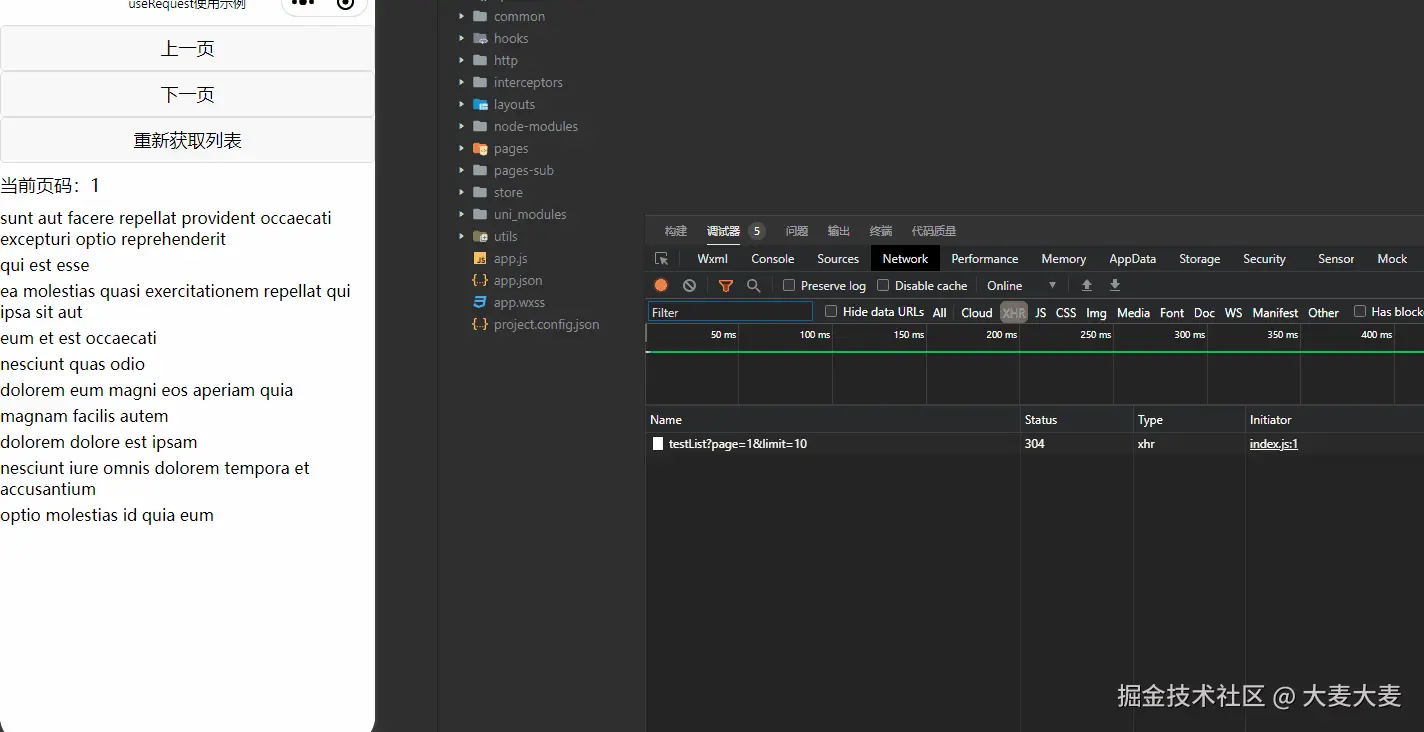1424x732 pixels.
Task: Filter requests by XHR type
Action: (1013, 312)
